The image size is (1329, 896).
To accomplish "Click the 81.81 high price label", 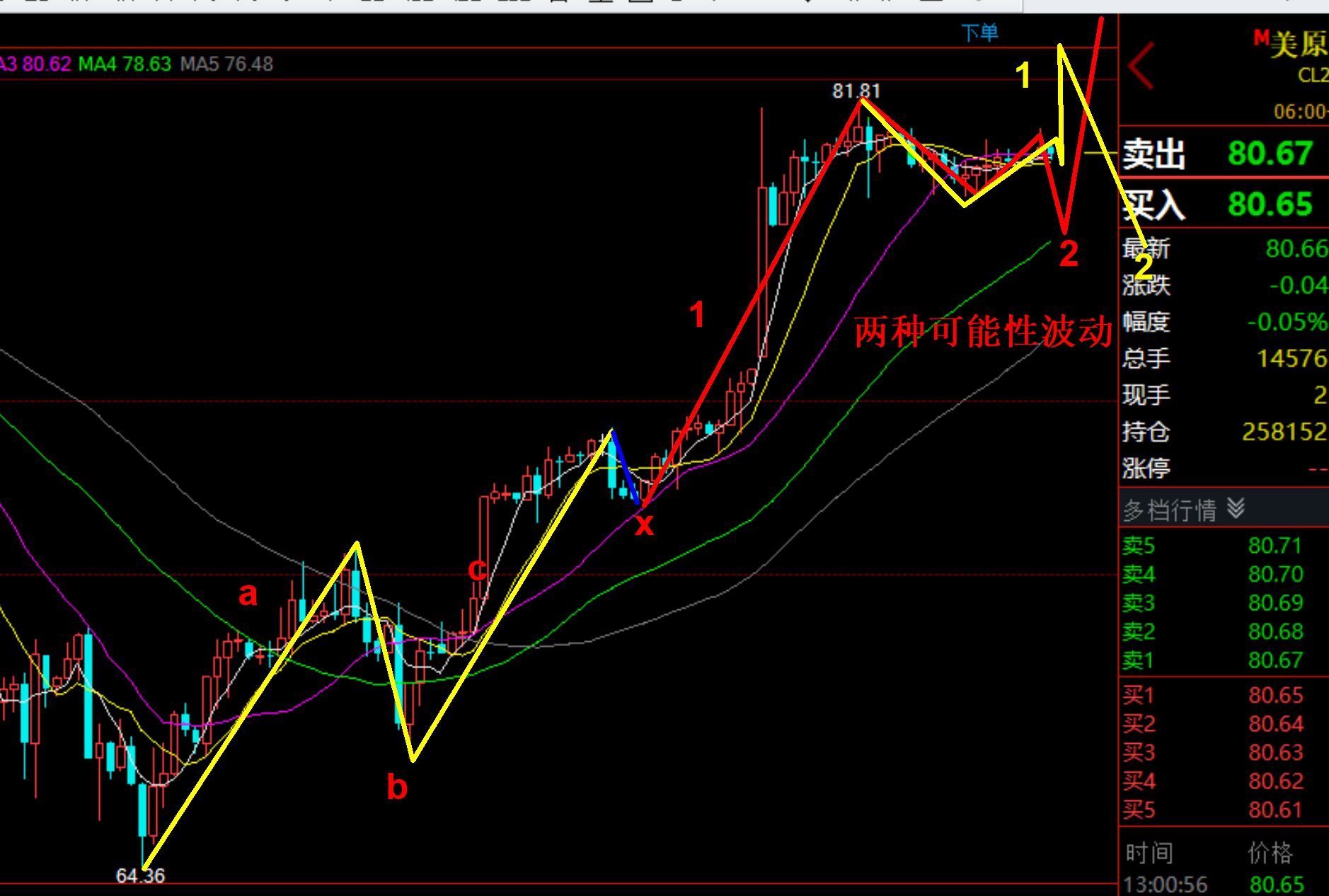I will (x=856, y=91).
